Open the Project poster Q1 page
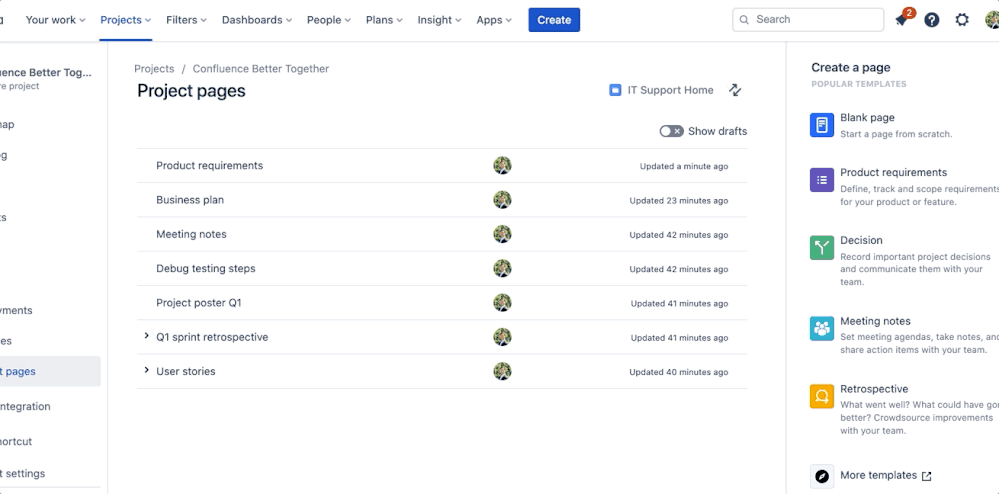The height and width of the screenshot is (494, 999). (199, 303)
